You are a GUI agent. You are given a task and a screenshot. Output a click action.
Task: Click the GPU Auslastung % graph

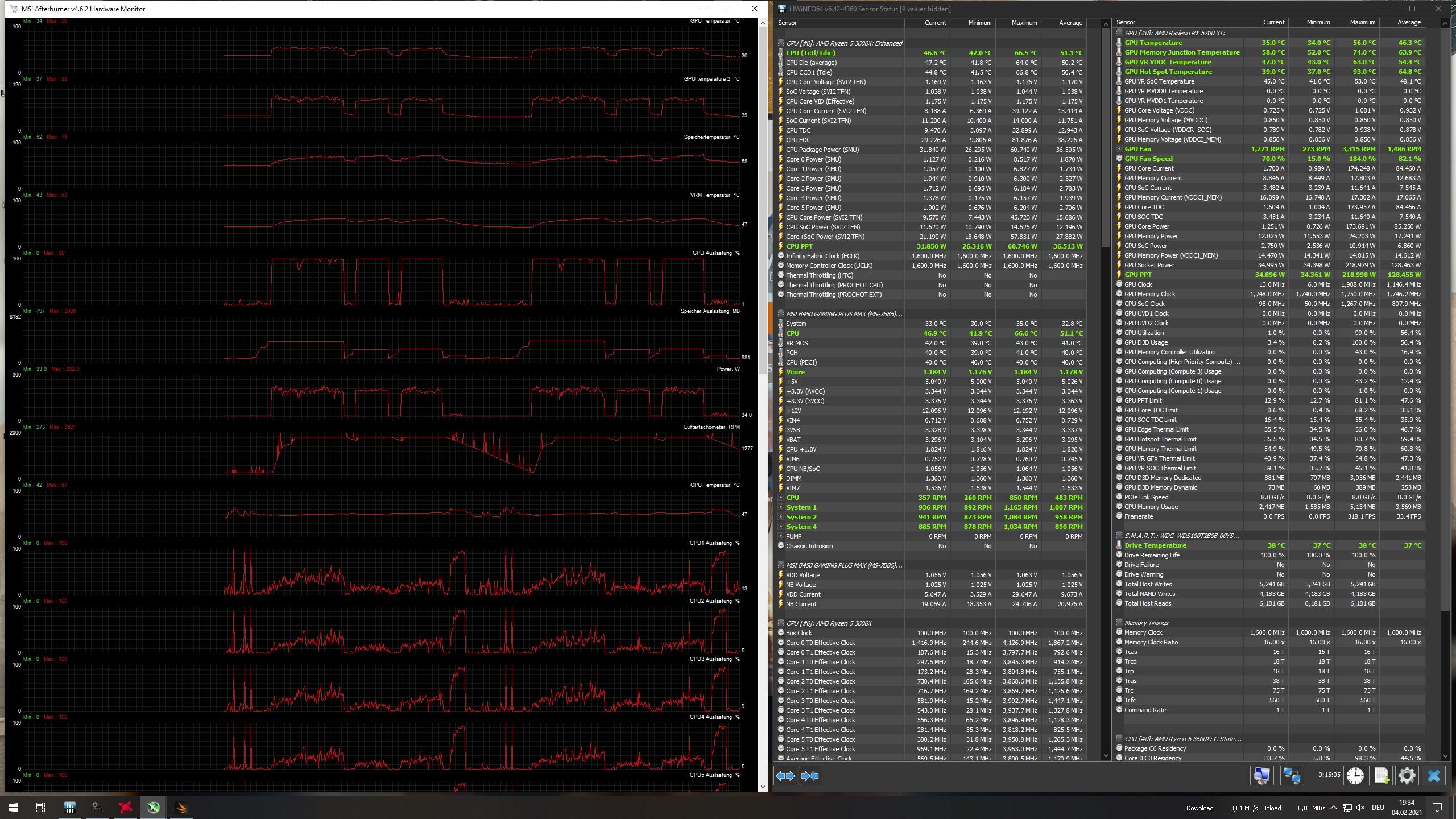click(381, 281)
